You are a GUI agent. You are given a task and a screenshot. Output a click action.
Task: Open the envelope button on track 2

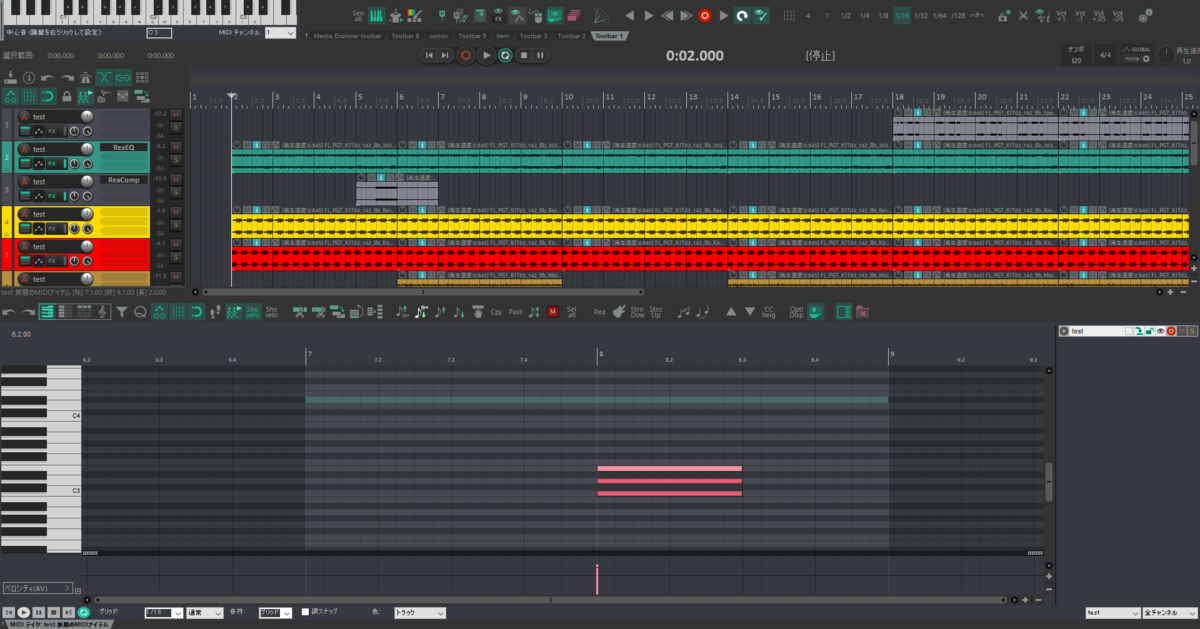[39, 164]
